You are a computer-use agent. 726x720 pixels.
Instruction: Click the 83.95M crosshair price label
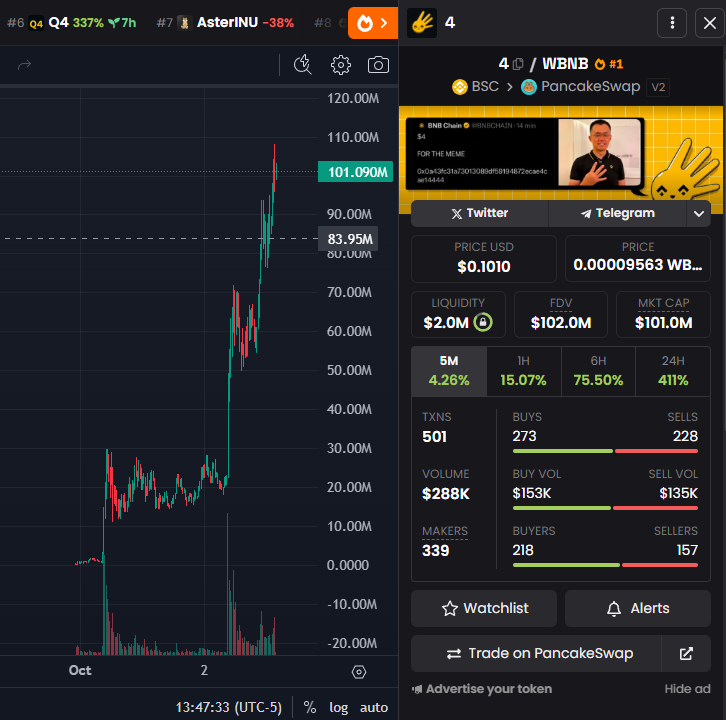(x=348, y=239)
